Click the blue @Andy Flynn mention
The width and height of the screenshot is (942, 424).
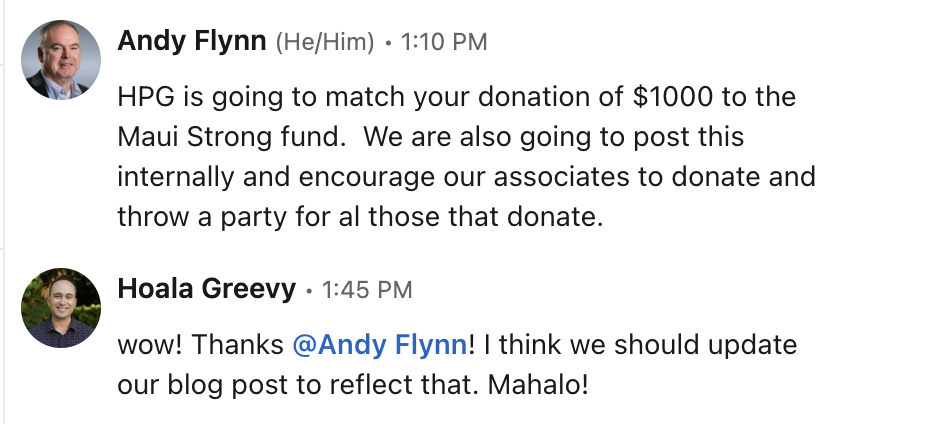(379, 345)
